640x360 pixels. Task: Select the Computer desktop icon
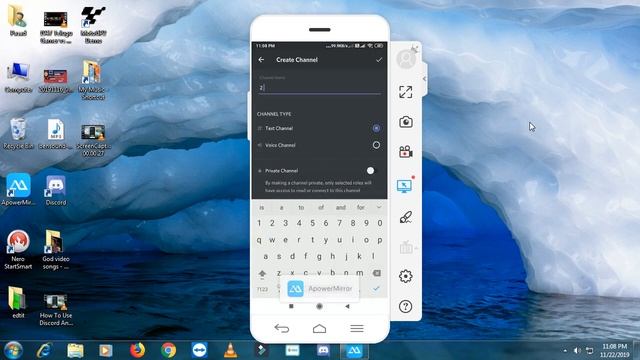click(x=18, y=78)
